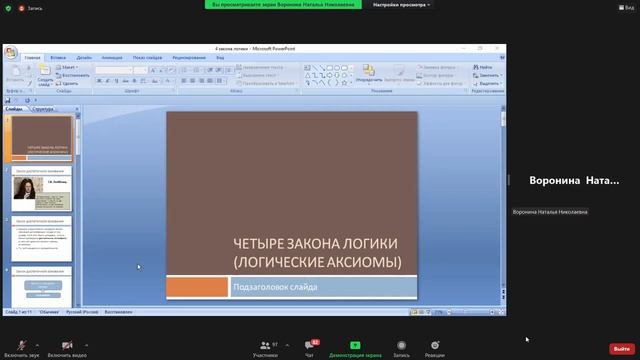This screenshot has width=640, height=360.
Task: Turn on video in Zoom toolbar
Action: (x=67, y=349)
